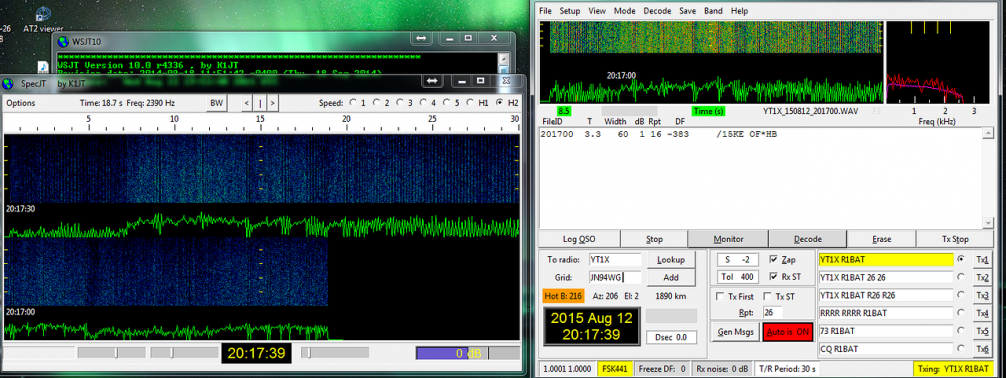
Task: Select Speed H2 radio button in SpecJT
Action: [500, 103]
